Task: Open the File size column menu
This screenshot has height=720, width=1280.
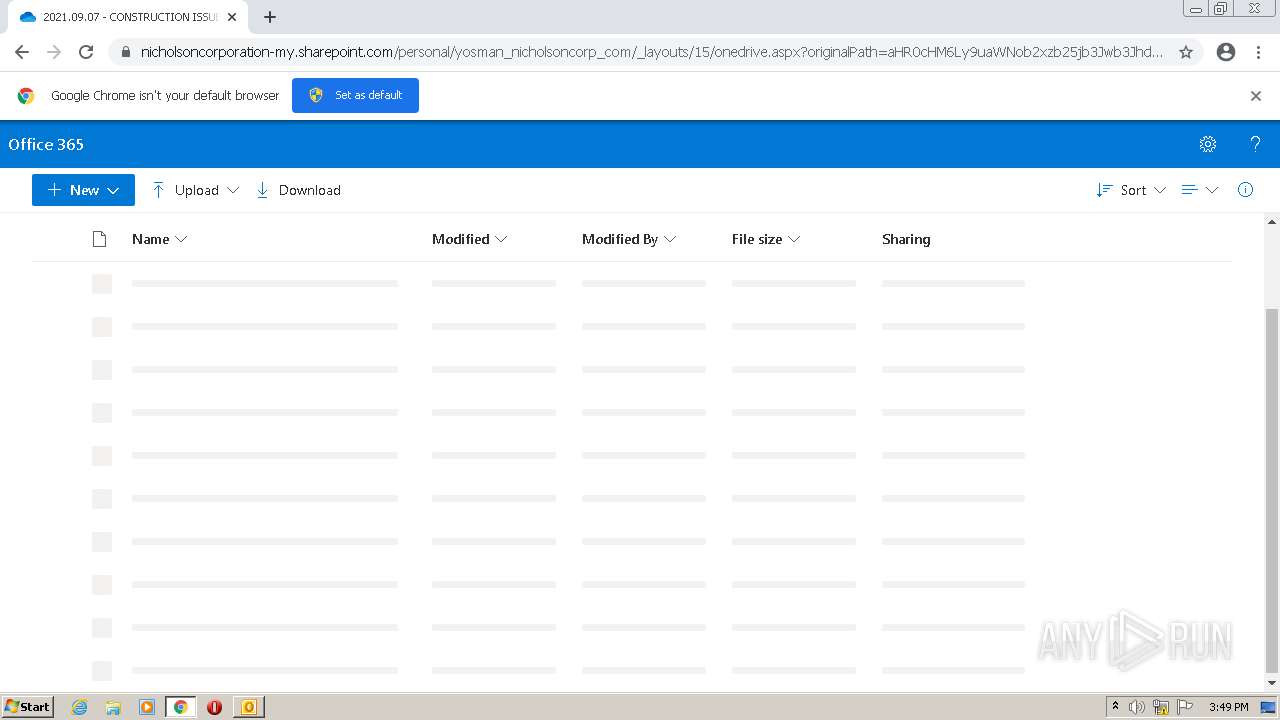Action: pos(766,239)
